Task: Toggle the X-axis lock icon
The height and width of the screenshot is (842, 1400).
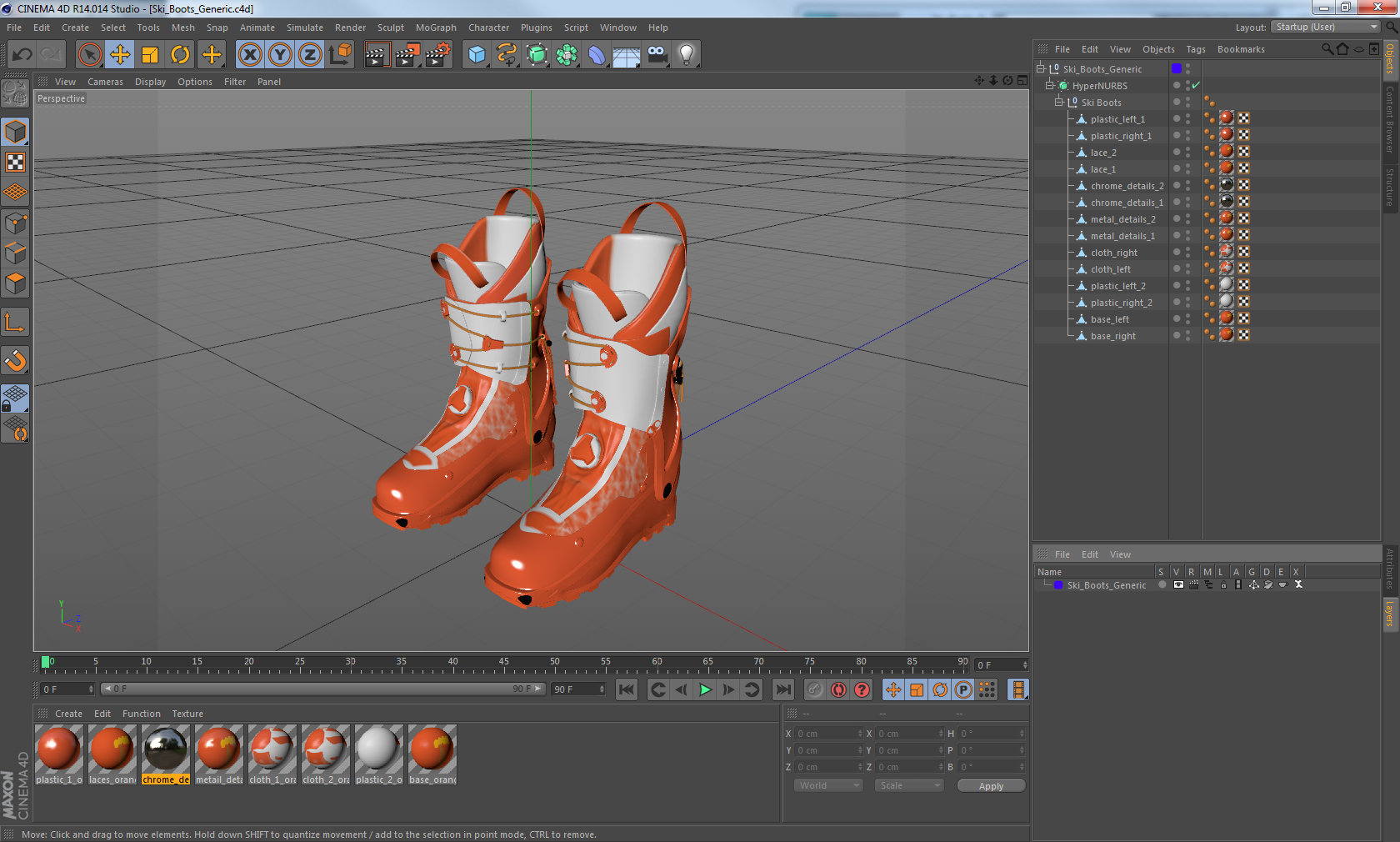Action: (x=250, y=55)
